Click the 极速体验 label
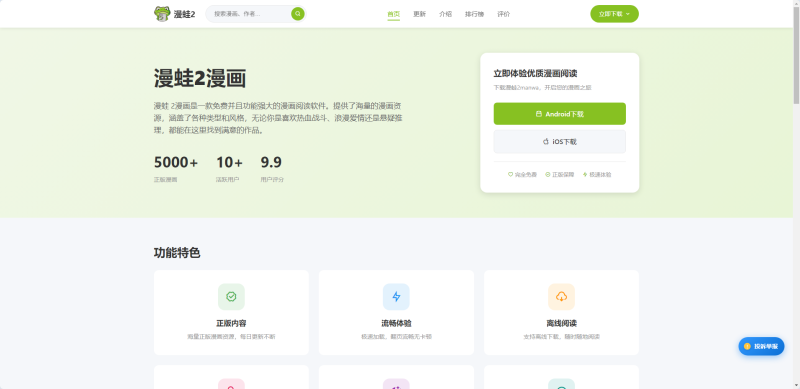Image resolution: width=800 pixels, height=389 pixels. click(601, 175)
